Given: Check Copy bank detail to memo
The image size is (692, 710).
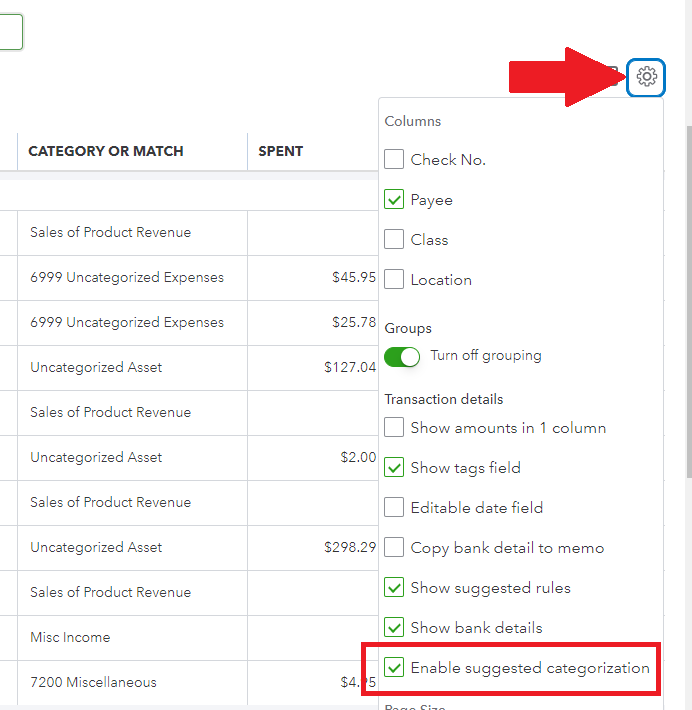Looking at the screenshot, I should (394, 548).
